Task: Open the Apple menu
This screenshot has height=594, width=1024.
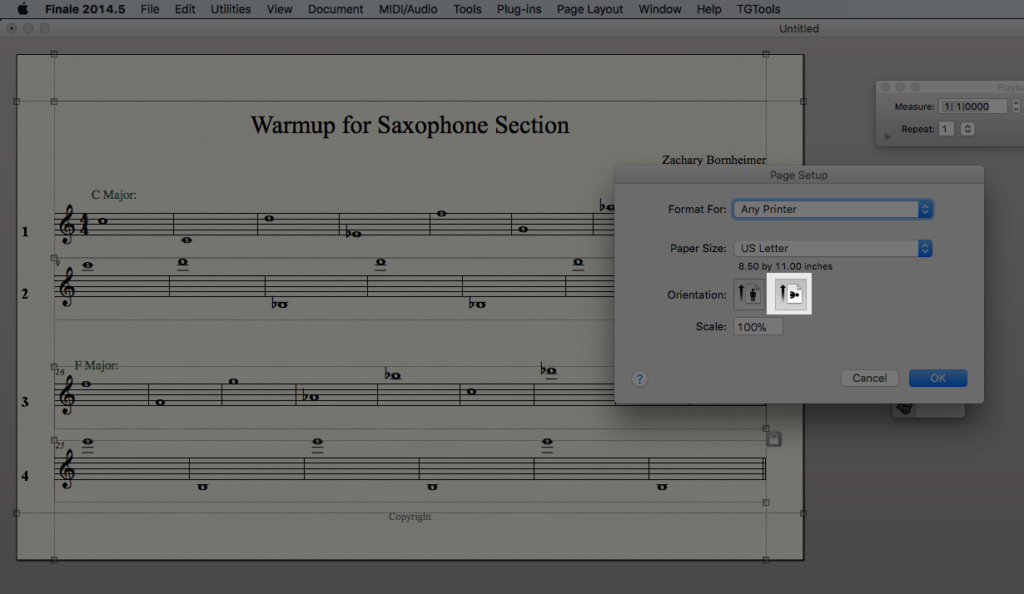Action: 22,9
